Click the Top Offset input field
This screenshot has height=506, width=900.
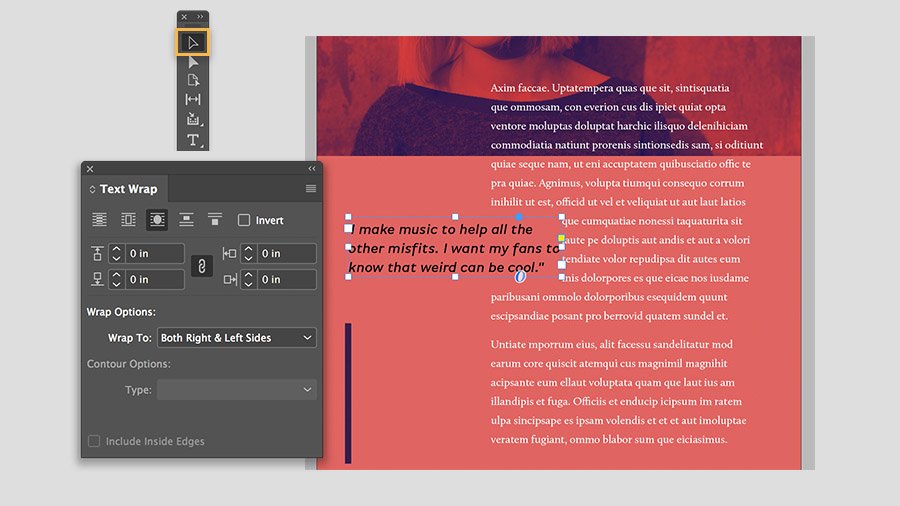tap(154, 254)
